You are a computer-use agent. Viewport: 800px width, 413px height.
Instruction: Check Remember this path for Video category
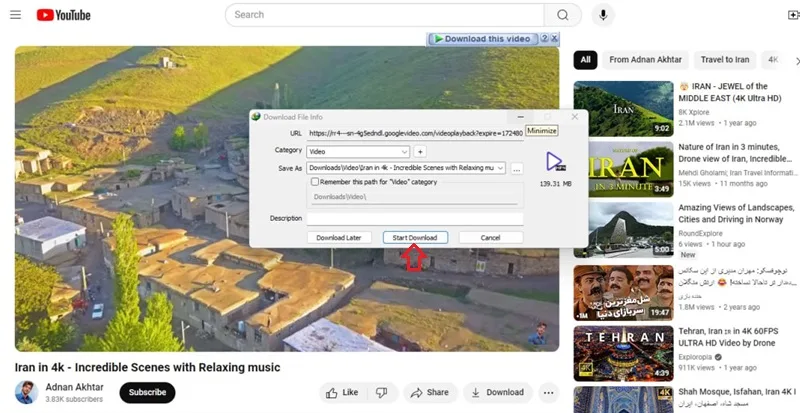pyautogui.click(x=315, y=182)
